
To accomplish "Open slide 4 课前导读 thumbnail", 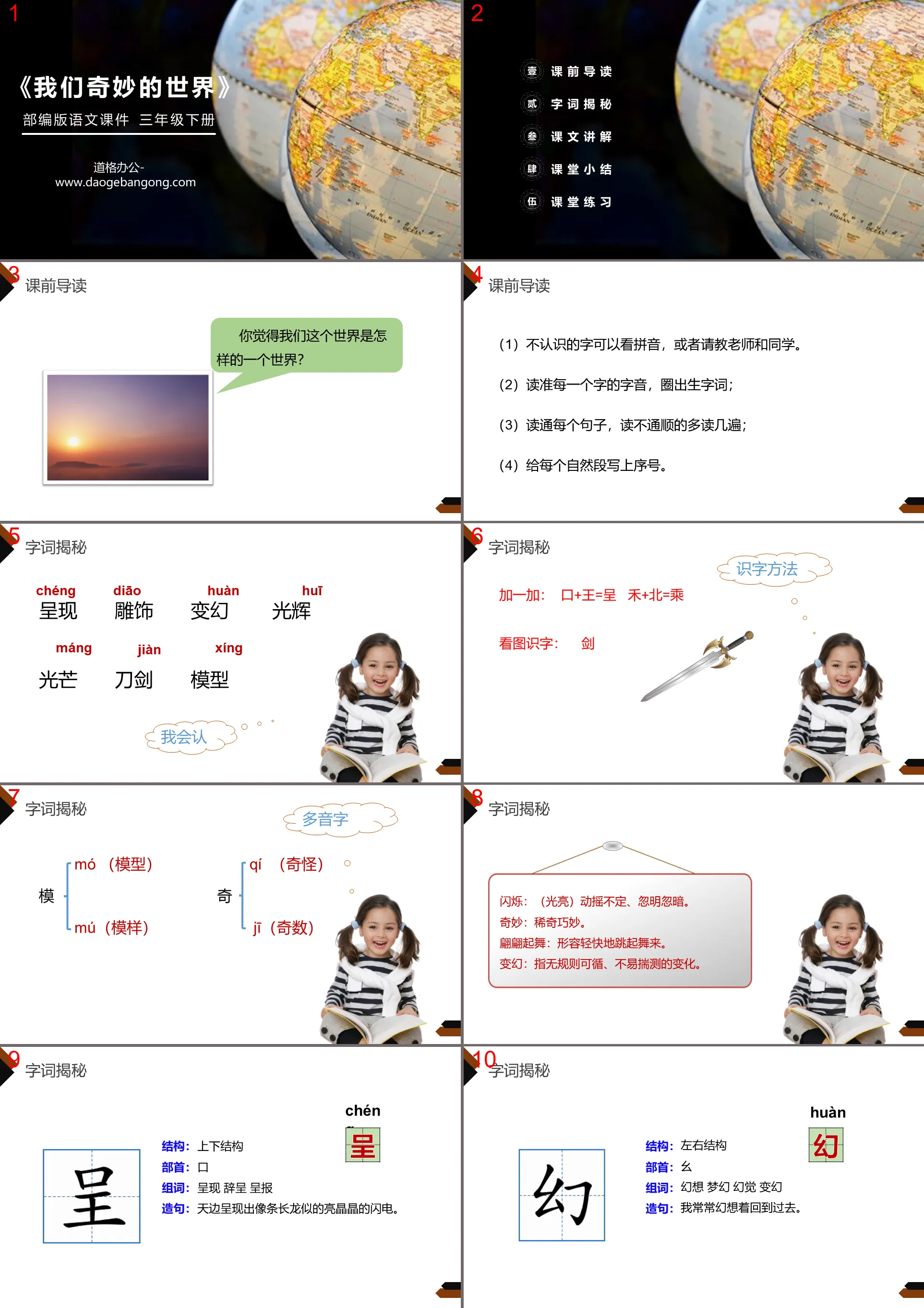I will [x=694, y=393].
